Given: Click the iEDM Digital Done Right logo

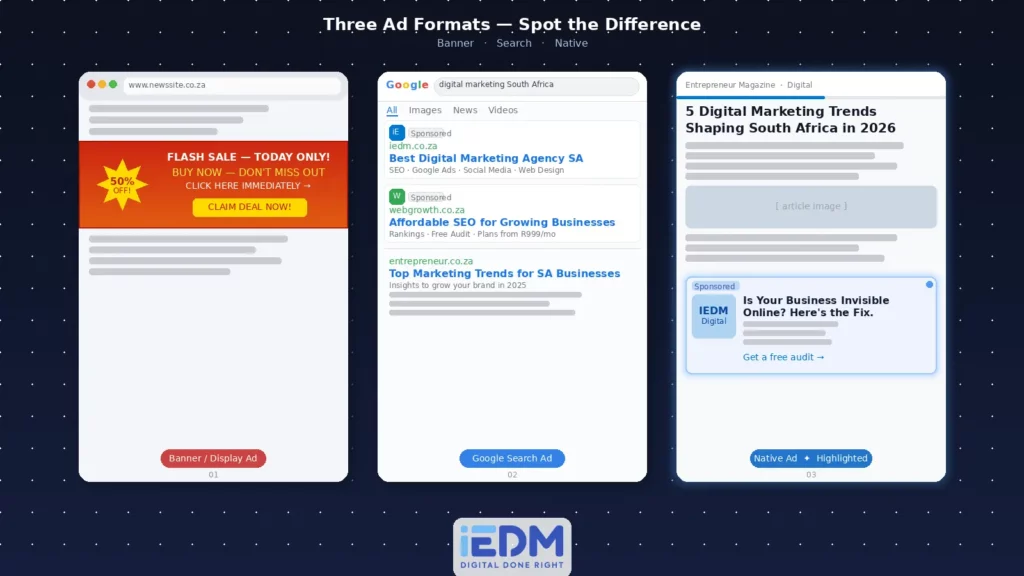Looking at the screenshot, I should pyautogui.click(x=512, y=547).
